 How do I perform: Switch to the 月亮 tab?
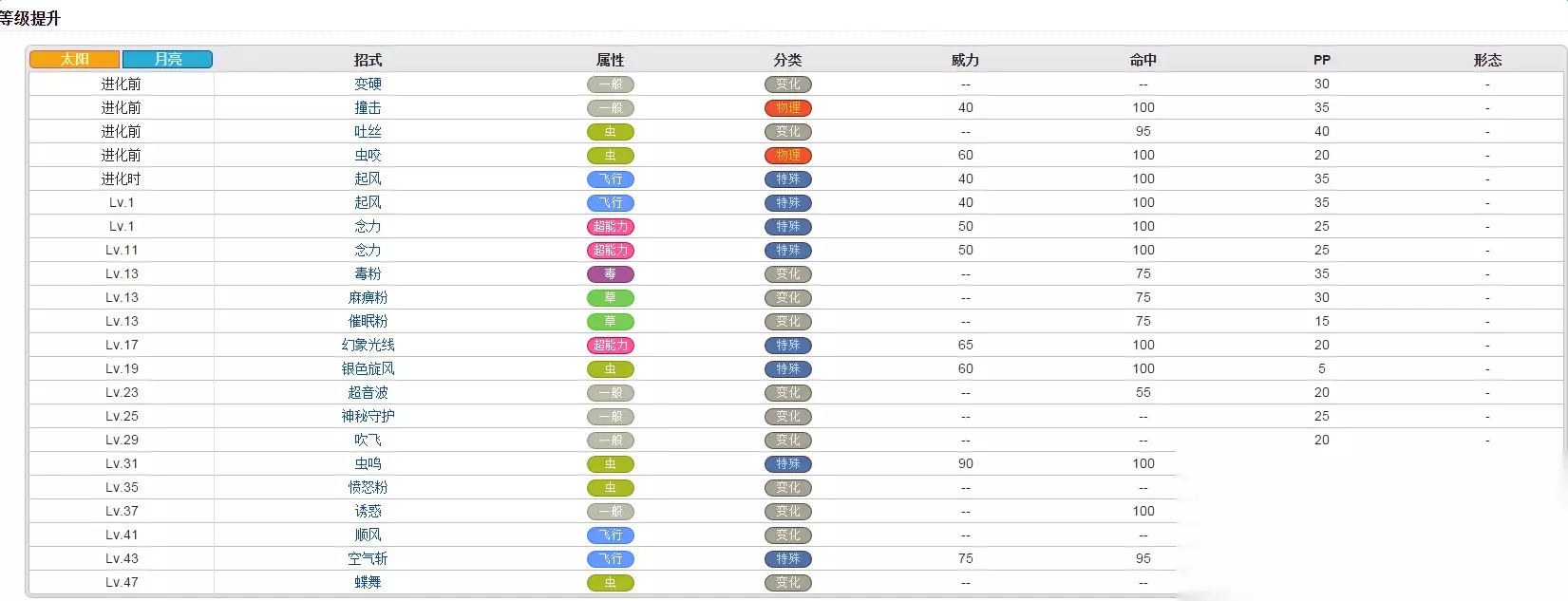[167, 59]
